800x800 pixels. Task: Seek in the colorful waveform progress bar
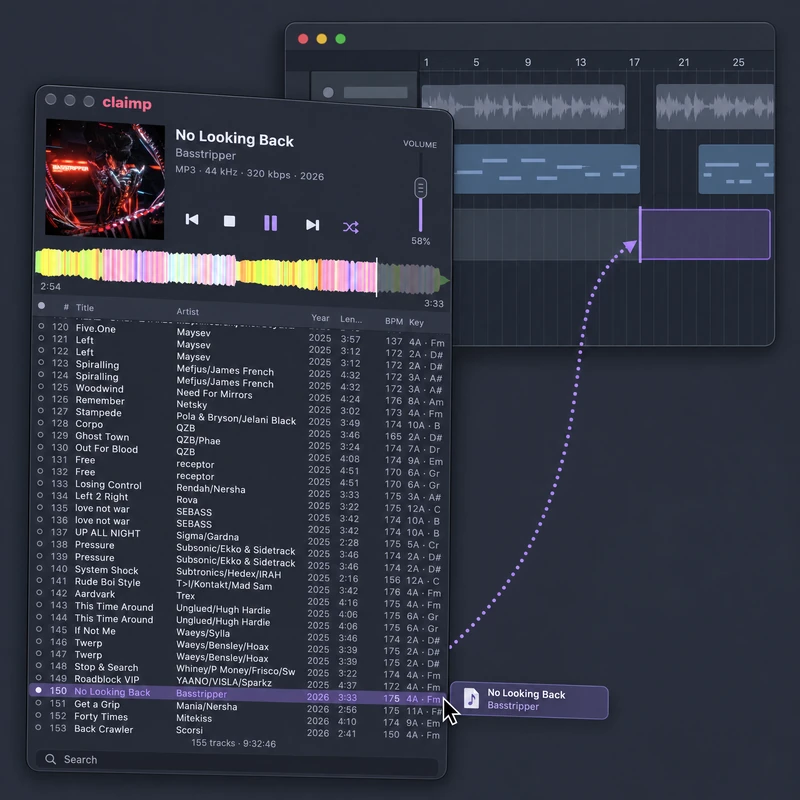(240, 271)
